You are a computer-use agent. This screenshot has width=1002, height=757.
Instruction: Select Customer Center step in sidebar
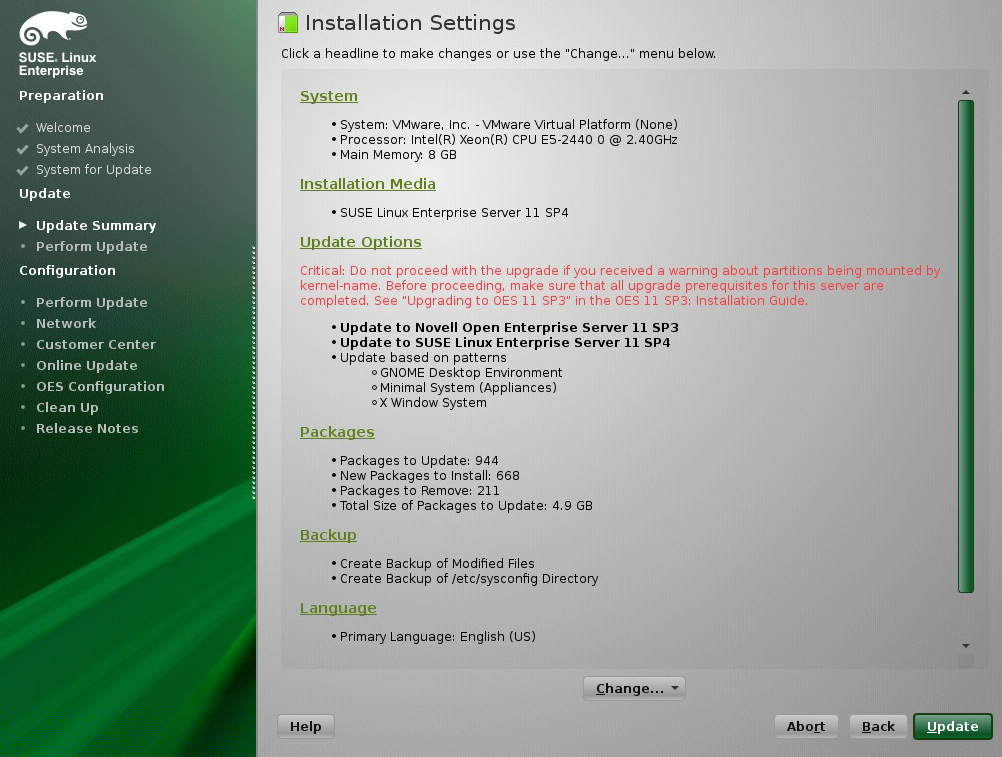pos(96,344)
